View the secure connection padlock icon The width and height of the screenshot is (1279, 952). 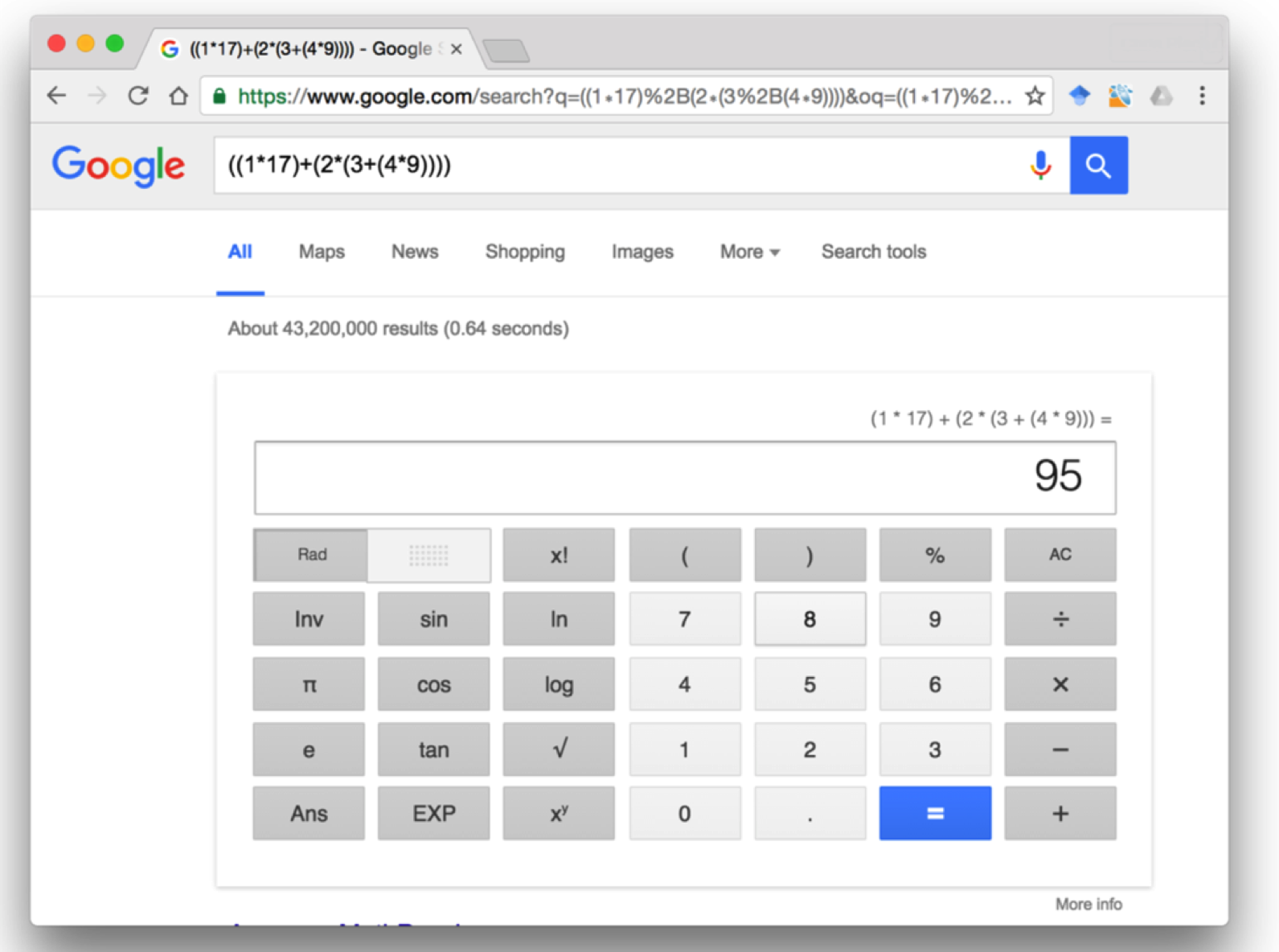[219, 96]
